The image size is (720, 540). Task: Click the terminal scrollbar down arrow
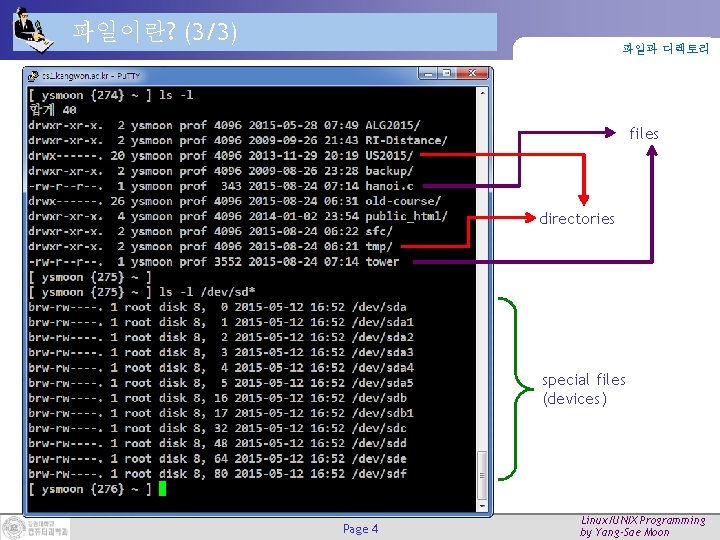pos(482,506)
